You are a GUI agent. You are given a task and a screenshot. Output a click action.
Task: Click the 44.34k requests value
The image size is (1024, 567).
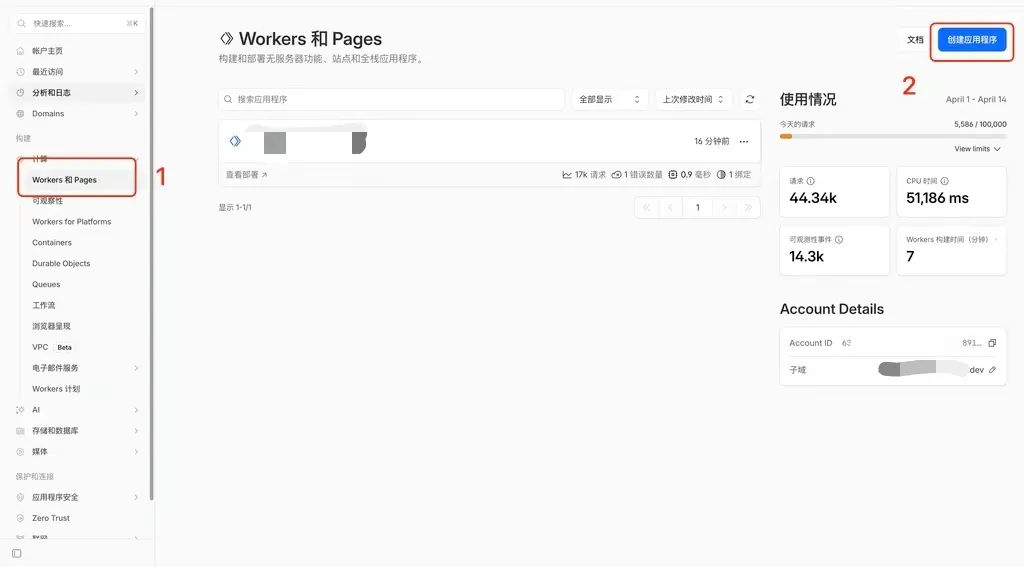pos(813,199)
